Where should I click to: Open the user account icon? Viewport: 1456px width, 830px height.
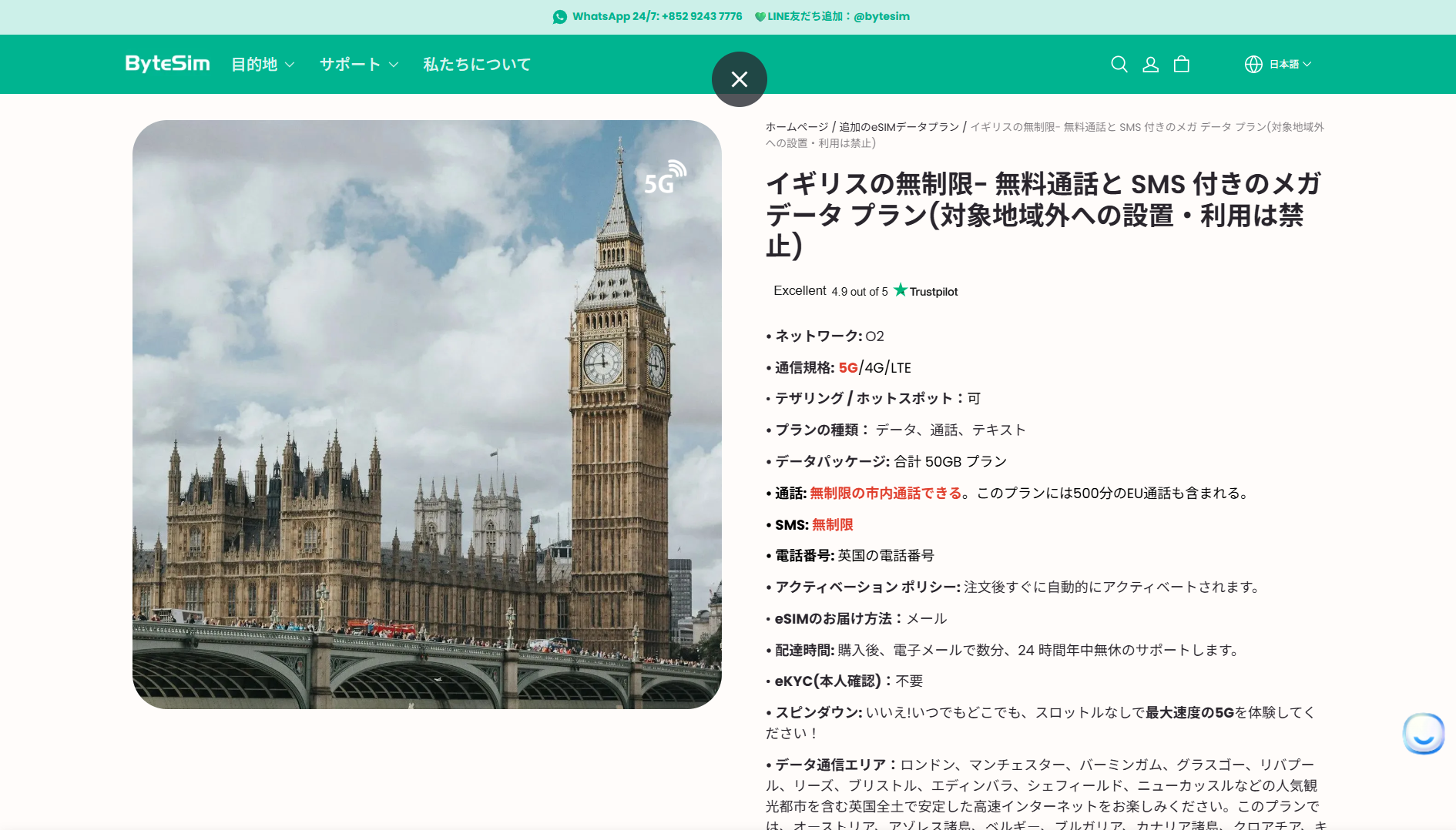[x=1150, y=65]
